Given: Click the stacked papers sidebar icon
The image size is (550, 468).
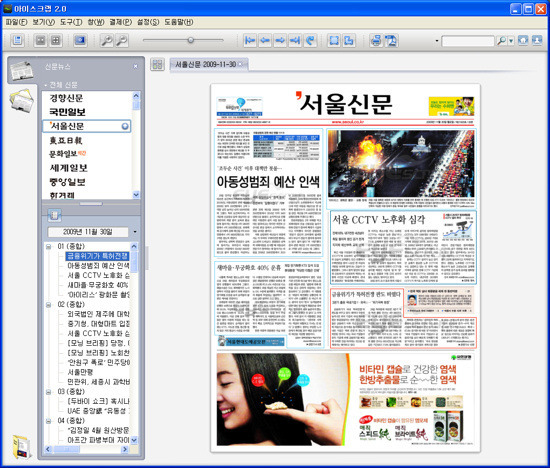Looking at the screenshot, I should tap(22, 100).
